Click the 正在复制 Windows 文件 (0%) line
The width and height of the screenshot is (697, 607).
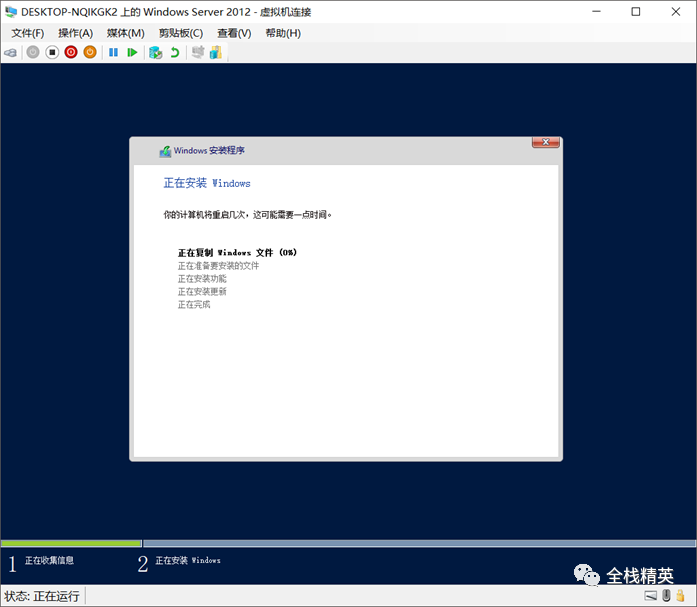pyautogui.click(x=237, y=252)
